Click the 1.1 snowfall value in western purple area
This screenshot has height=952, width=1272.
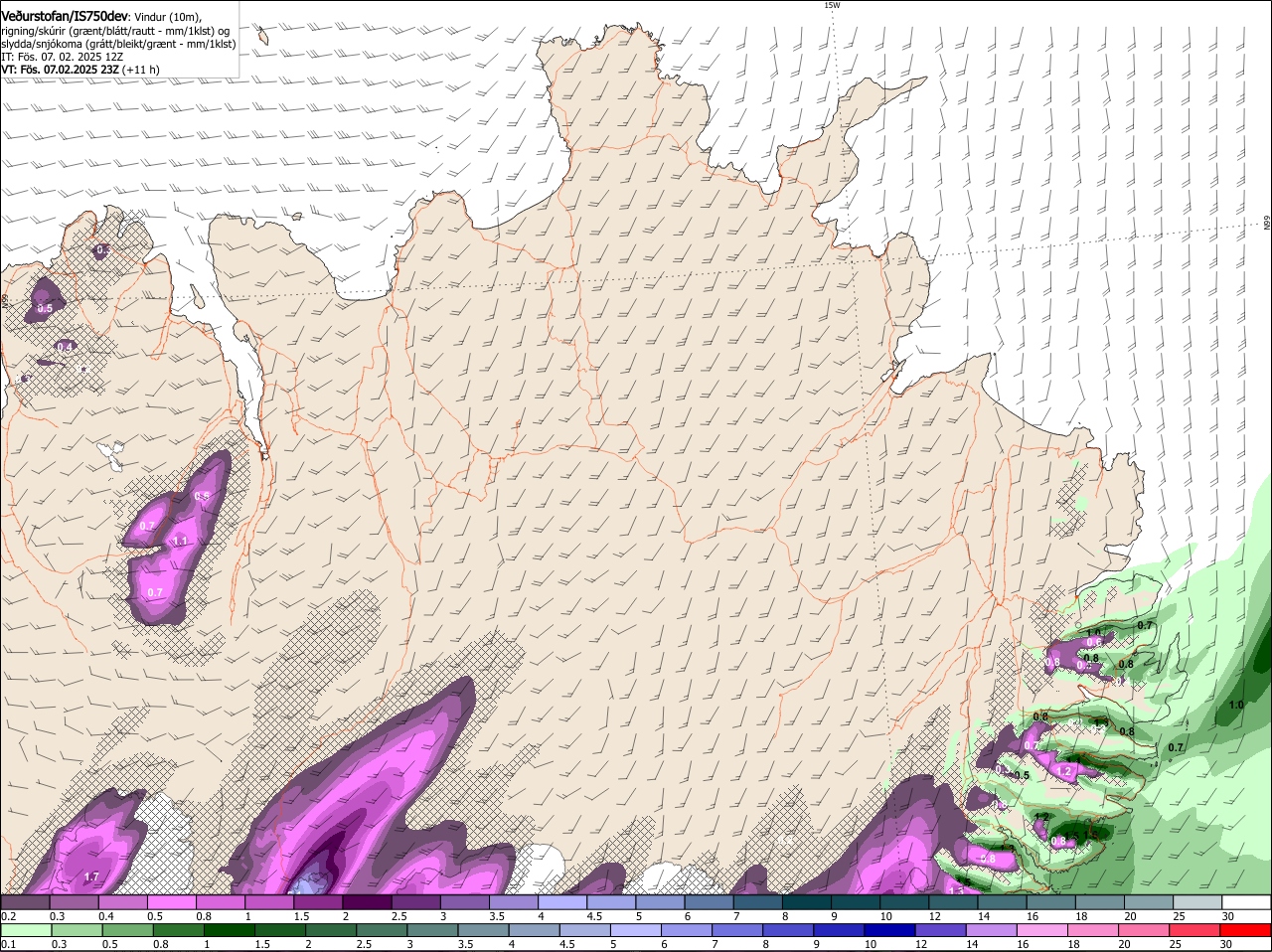tap(180, 541)
